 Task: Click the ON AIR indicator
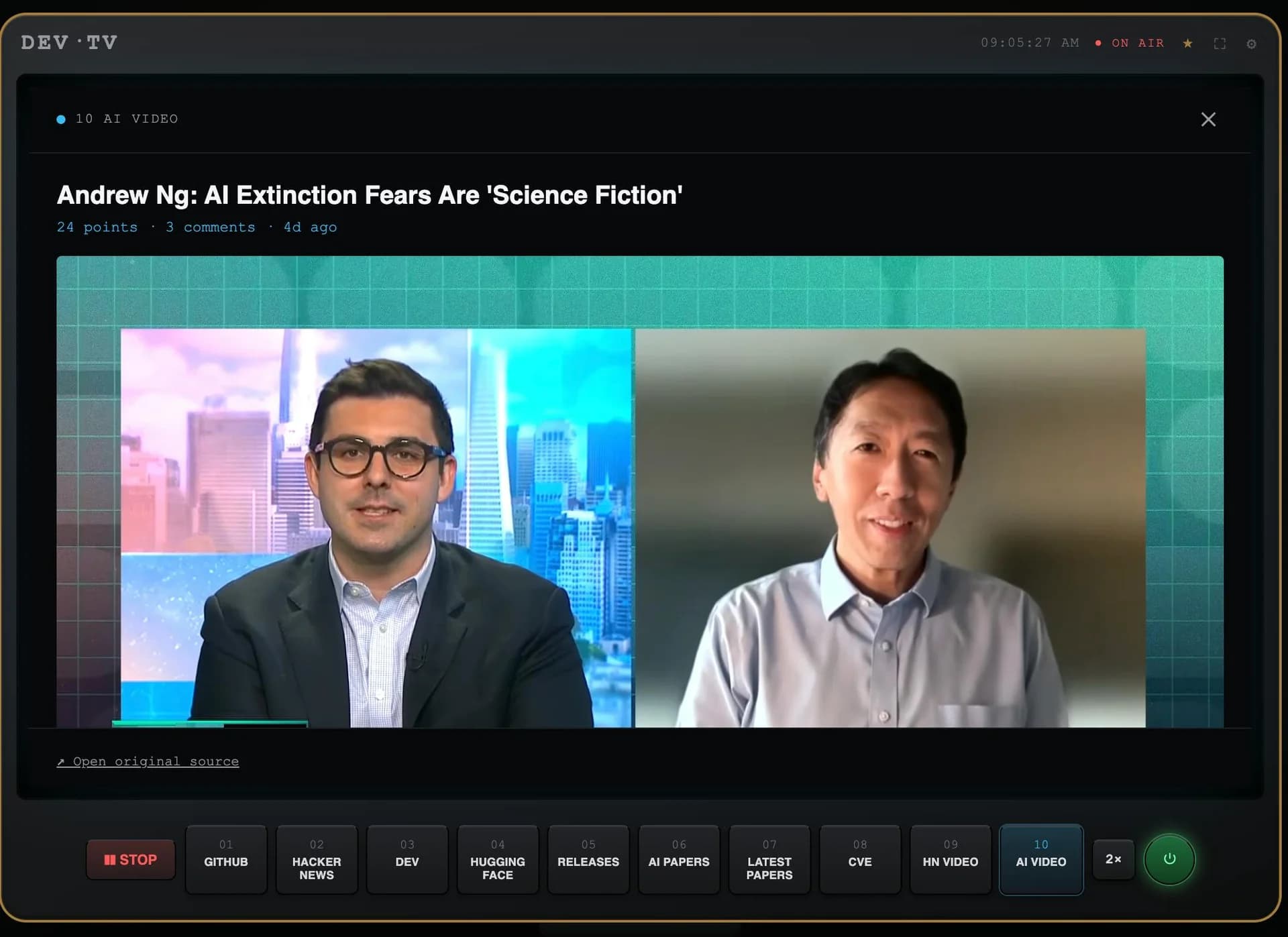click(1130, 43)
